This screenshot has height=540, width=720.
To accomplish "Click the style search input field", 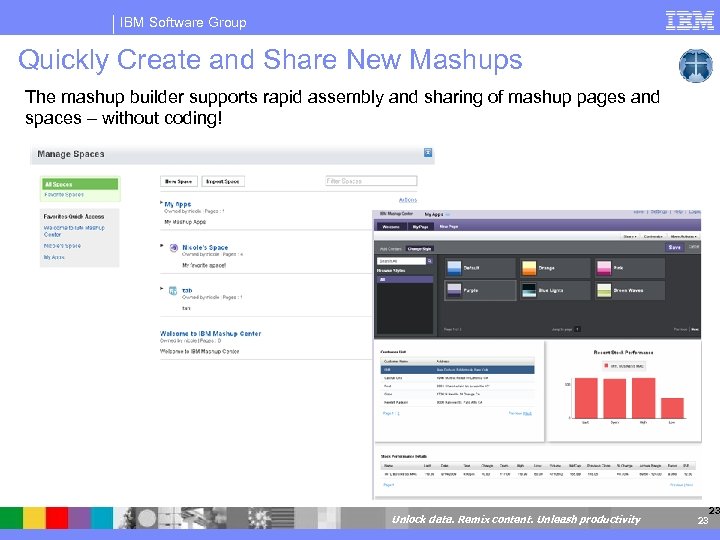I will tap(402, 261).
